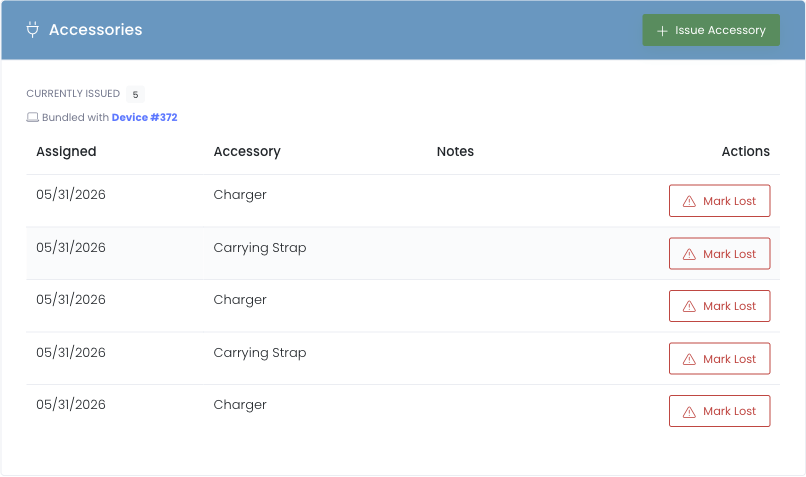Open the Issue Accessory button
This screenshot has height=477, width=806.
[x=711, y=30]
